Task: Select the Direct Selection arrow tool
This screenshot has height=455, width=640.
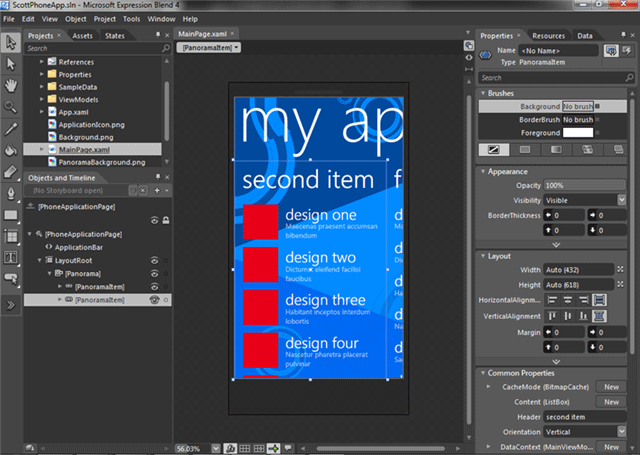Action: (11, 64)
